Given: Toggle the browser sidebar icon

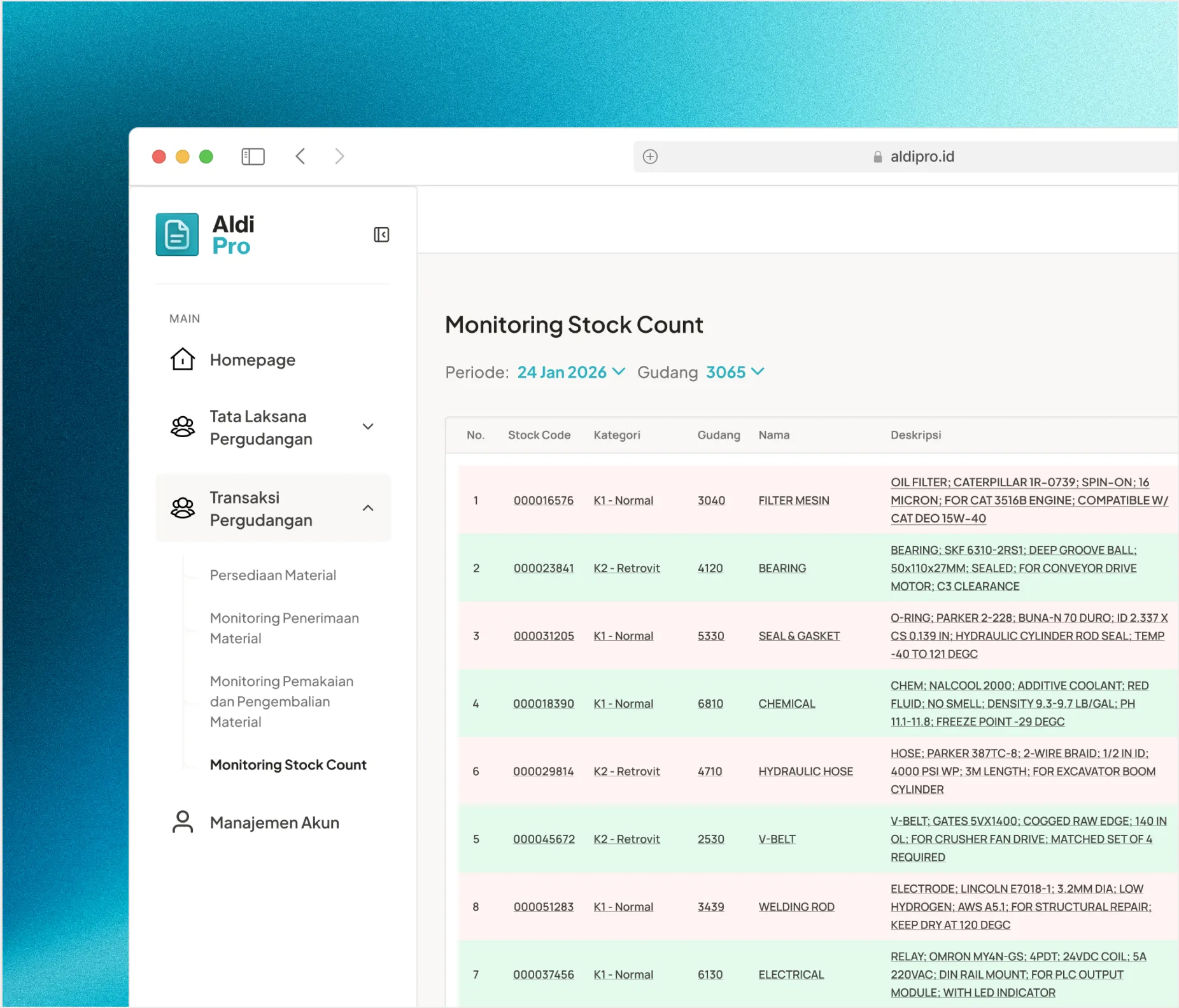Looking at the screenshot, I should click(x=253, y=157).
